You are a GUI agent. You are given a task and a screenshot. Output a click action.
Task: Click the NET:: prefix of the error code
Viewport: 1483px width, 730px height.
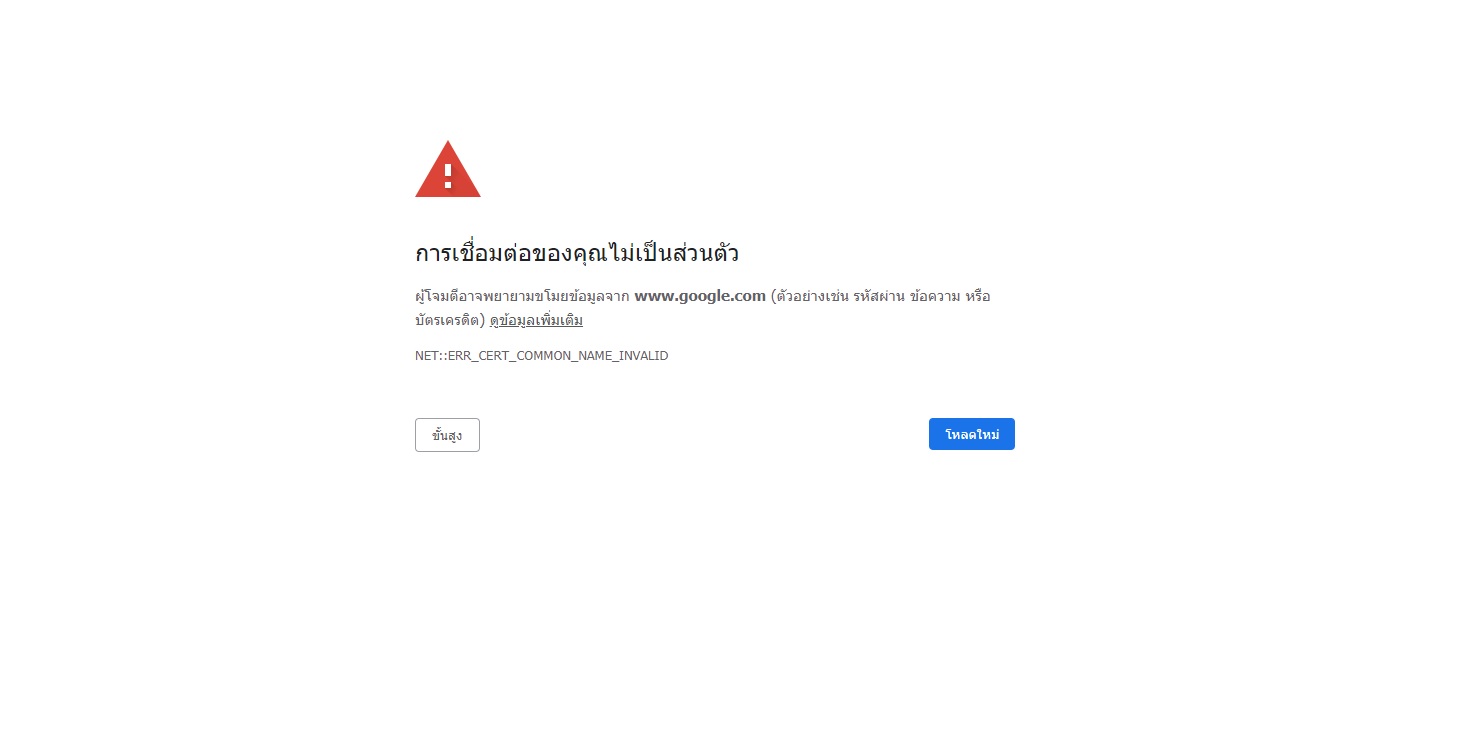point(431,356)
